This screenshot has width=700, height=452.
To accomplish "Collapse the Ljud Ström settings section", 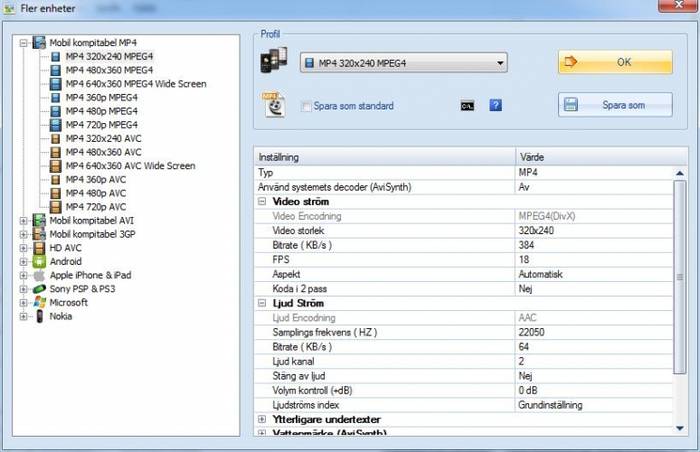I will point(263,303).
